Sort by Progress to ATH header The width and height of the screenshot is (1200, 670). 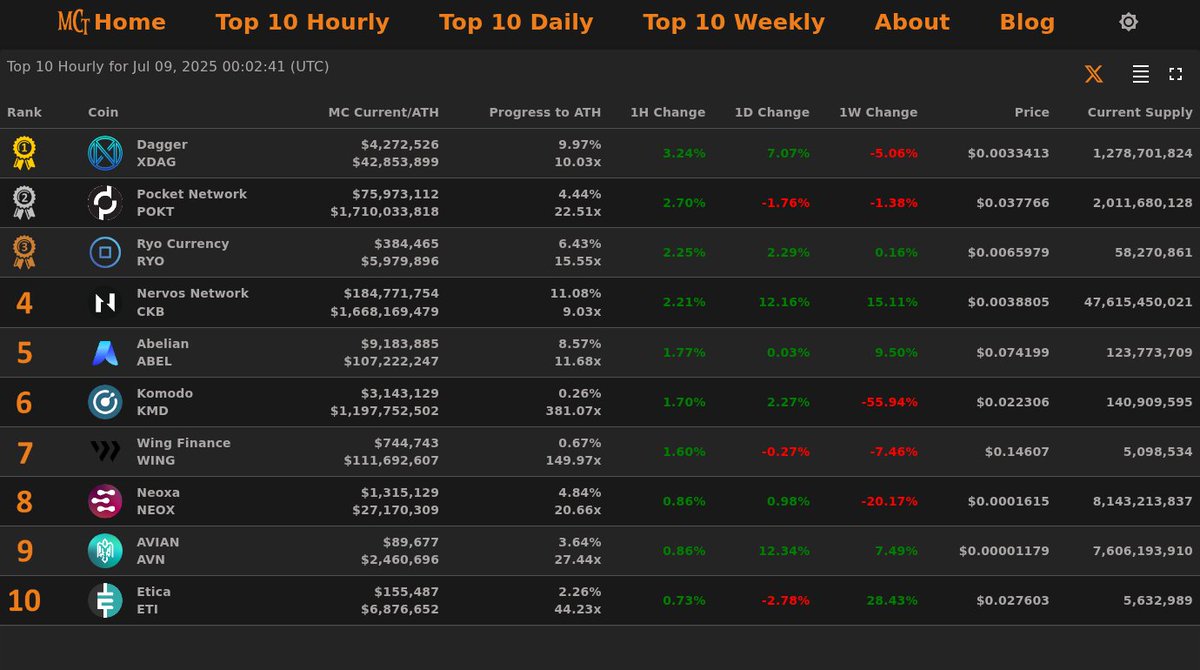[545, 113]
